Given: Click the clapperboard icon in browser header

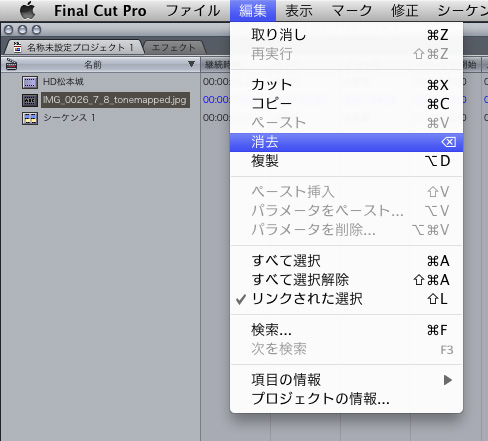Looking at the screenshot, I should 11,64.
